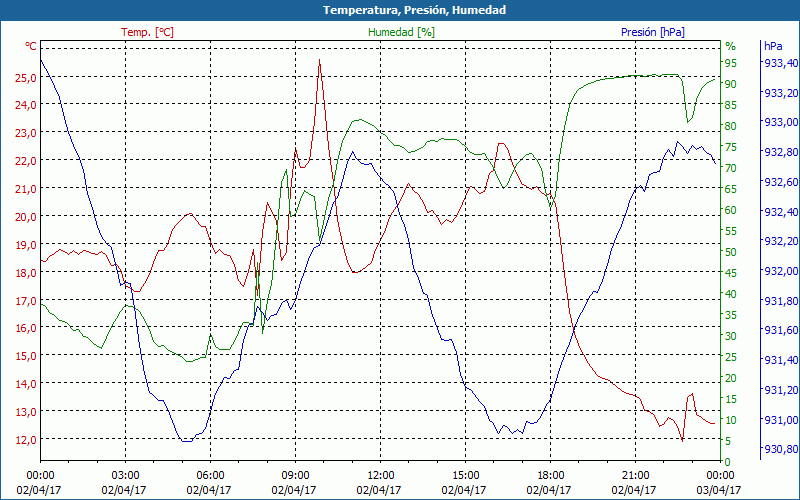Click temperature axis value '22,0'
Image resolution: width=800 pixels, height=500 pixels.
[26, 161]
